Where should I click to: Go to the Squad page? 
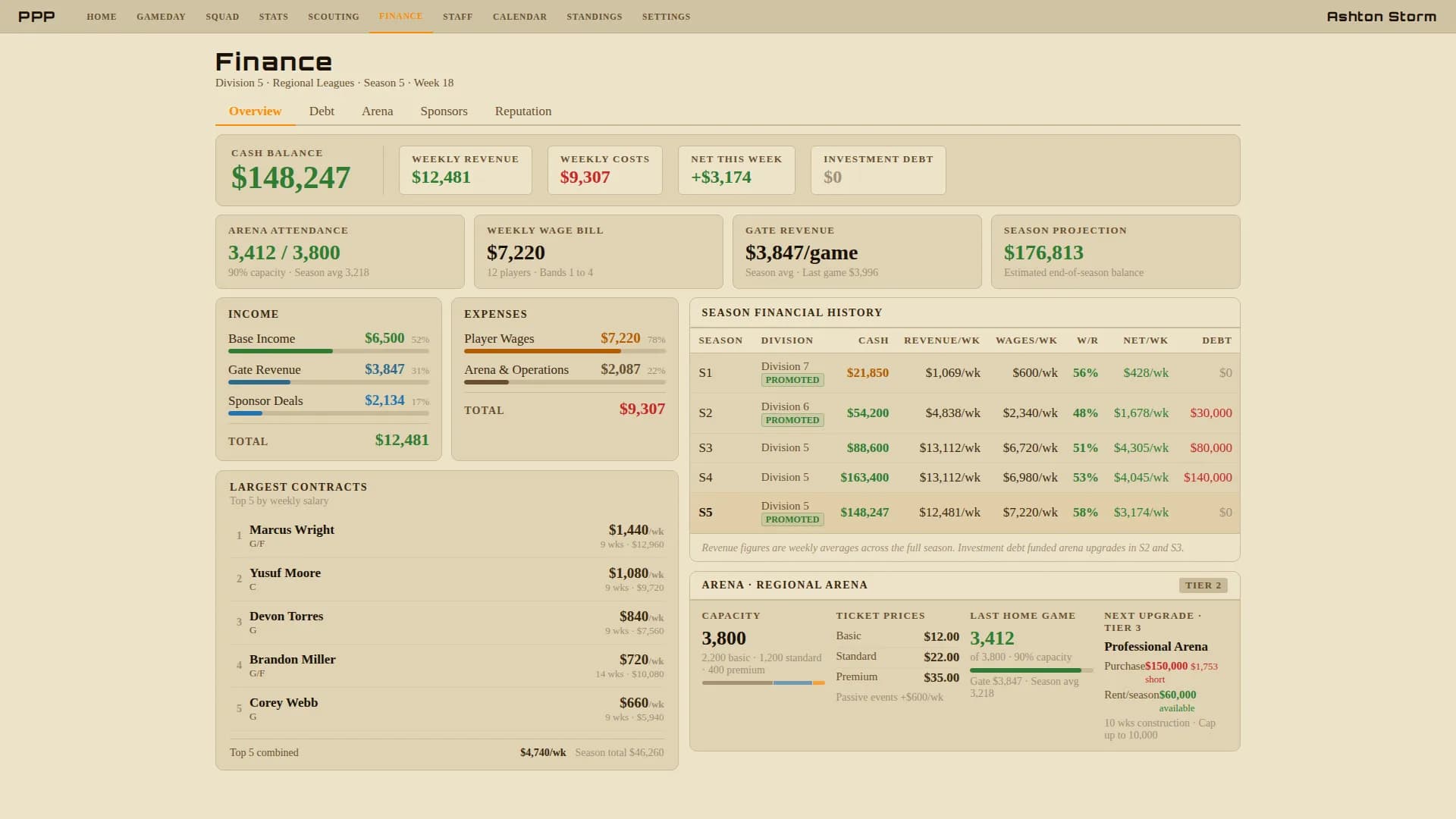click(222, 17)
